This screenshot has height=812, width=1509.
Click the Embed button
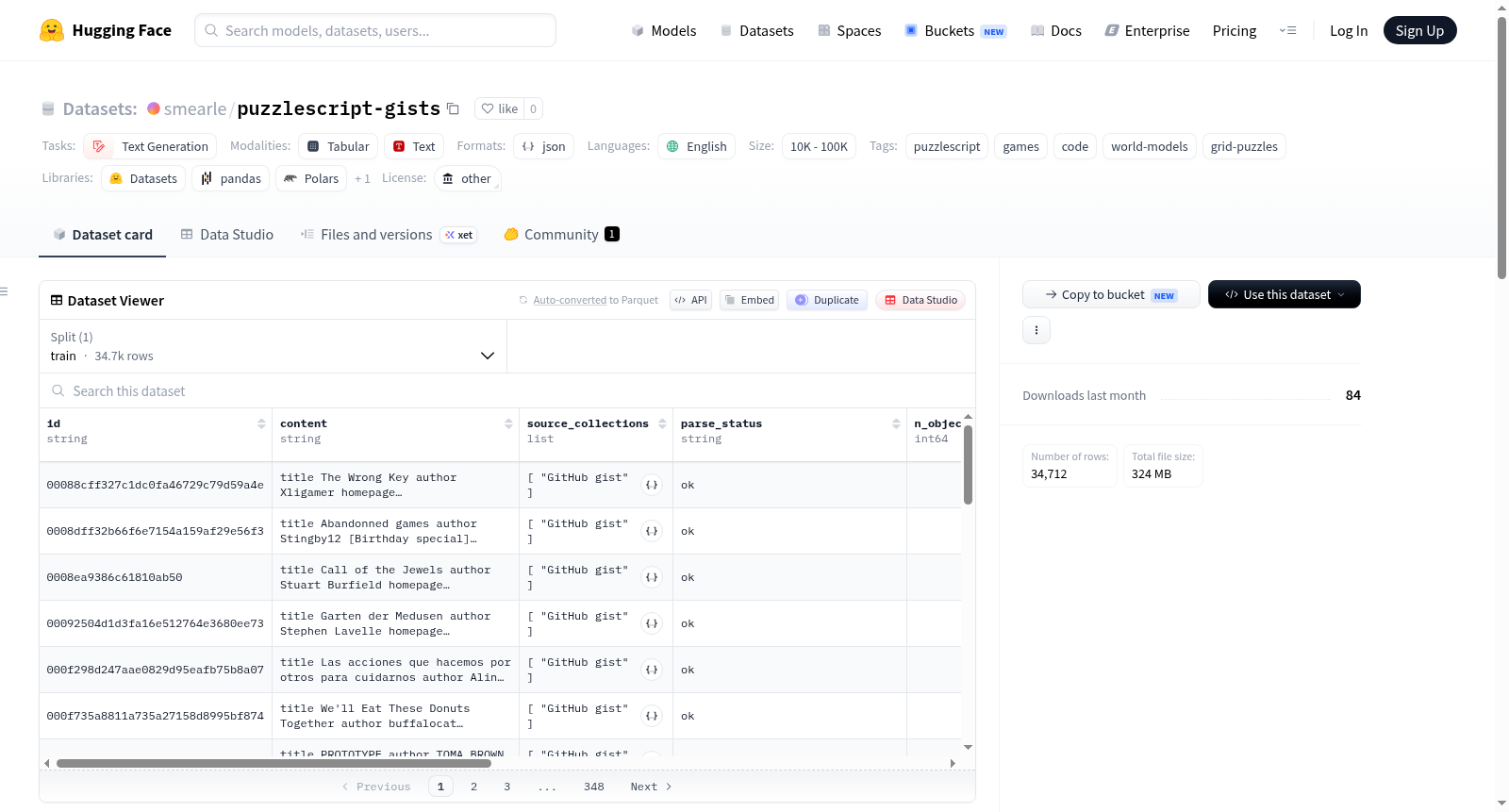749,300
